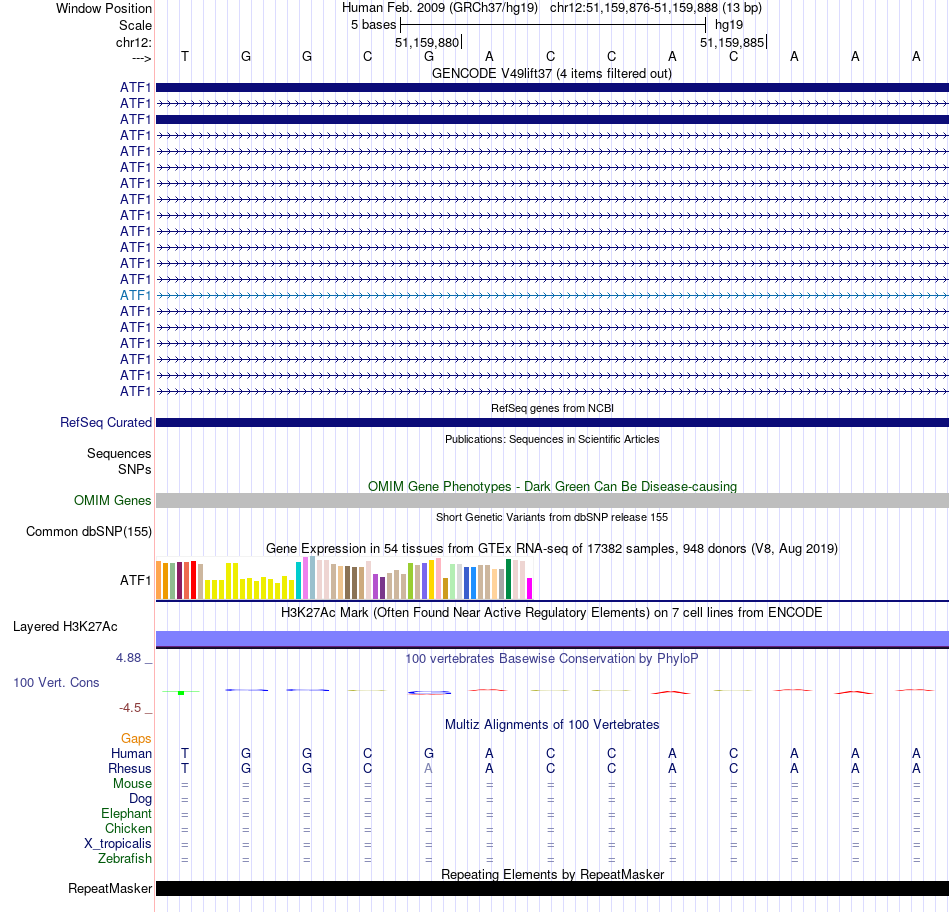
Task: Select the light-blue highlighted ATF1 transcript label
Action: pos(135,295)
